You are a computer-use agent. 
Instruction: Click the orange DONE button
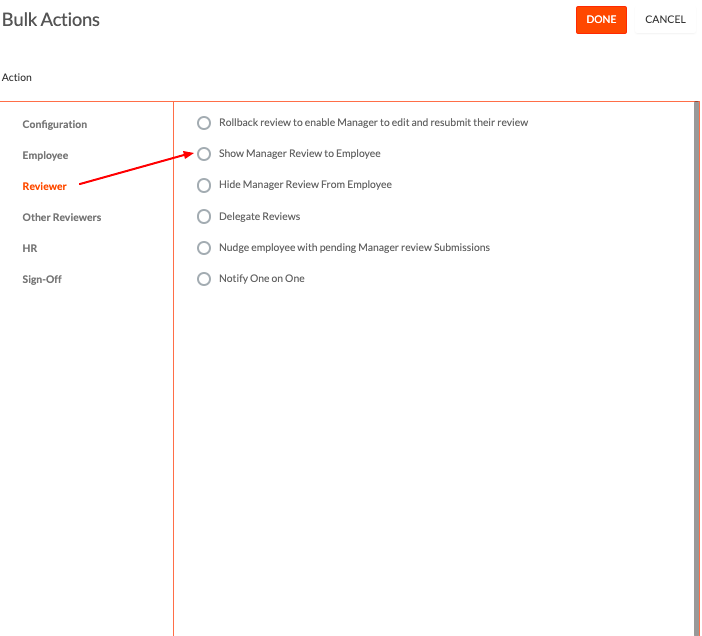601,20
